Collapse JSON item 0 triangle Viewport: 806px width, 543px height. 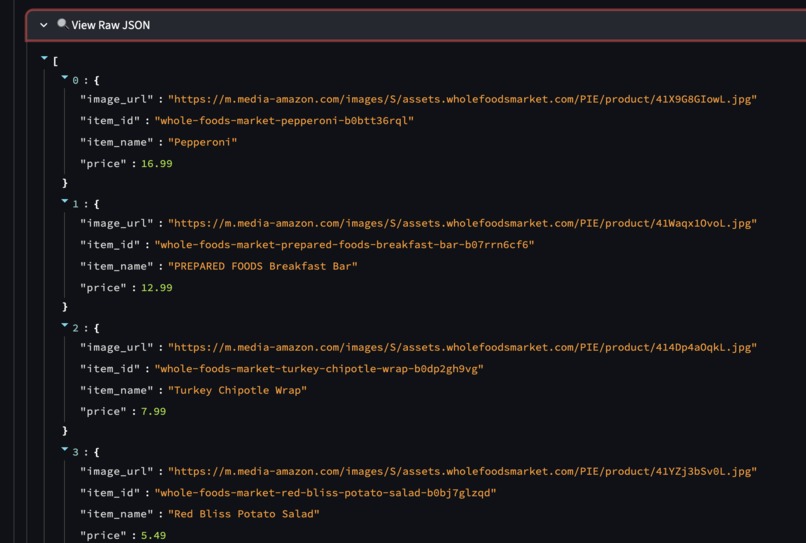(x=65, y=77)
